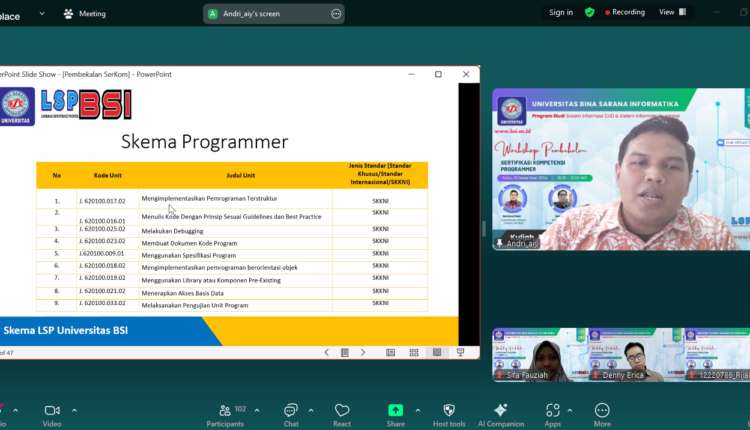Image resolution: width=750 pixels, height=430 pixels.
Task: Expand the audio options arrow
Action: click(15, 410)
